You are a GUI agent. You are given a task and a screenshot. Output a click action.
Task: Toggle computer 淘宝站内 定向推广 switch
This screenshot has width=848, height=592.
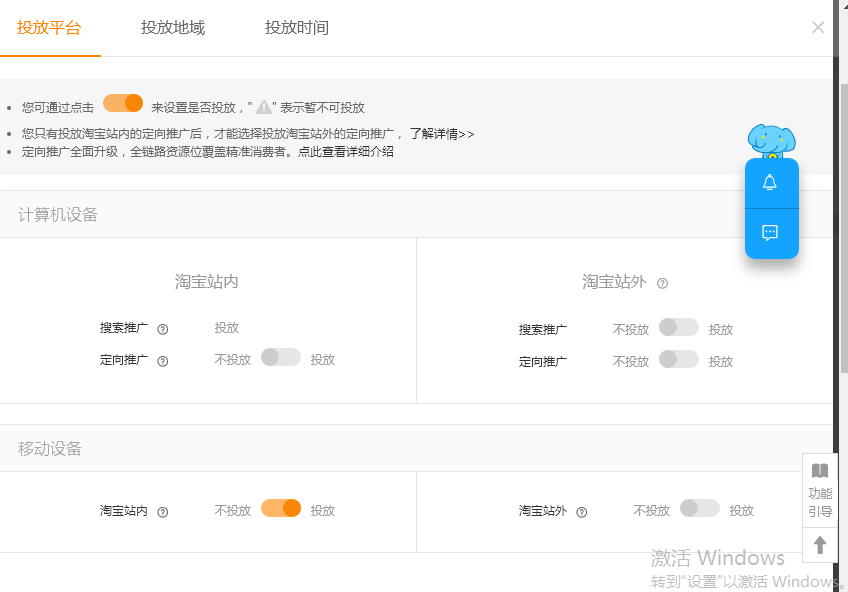pos(281,357)
